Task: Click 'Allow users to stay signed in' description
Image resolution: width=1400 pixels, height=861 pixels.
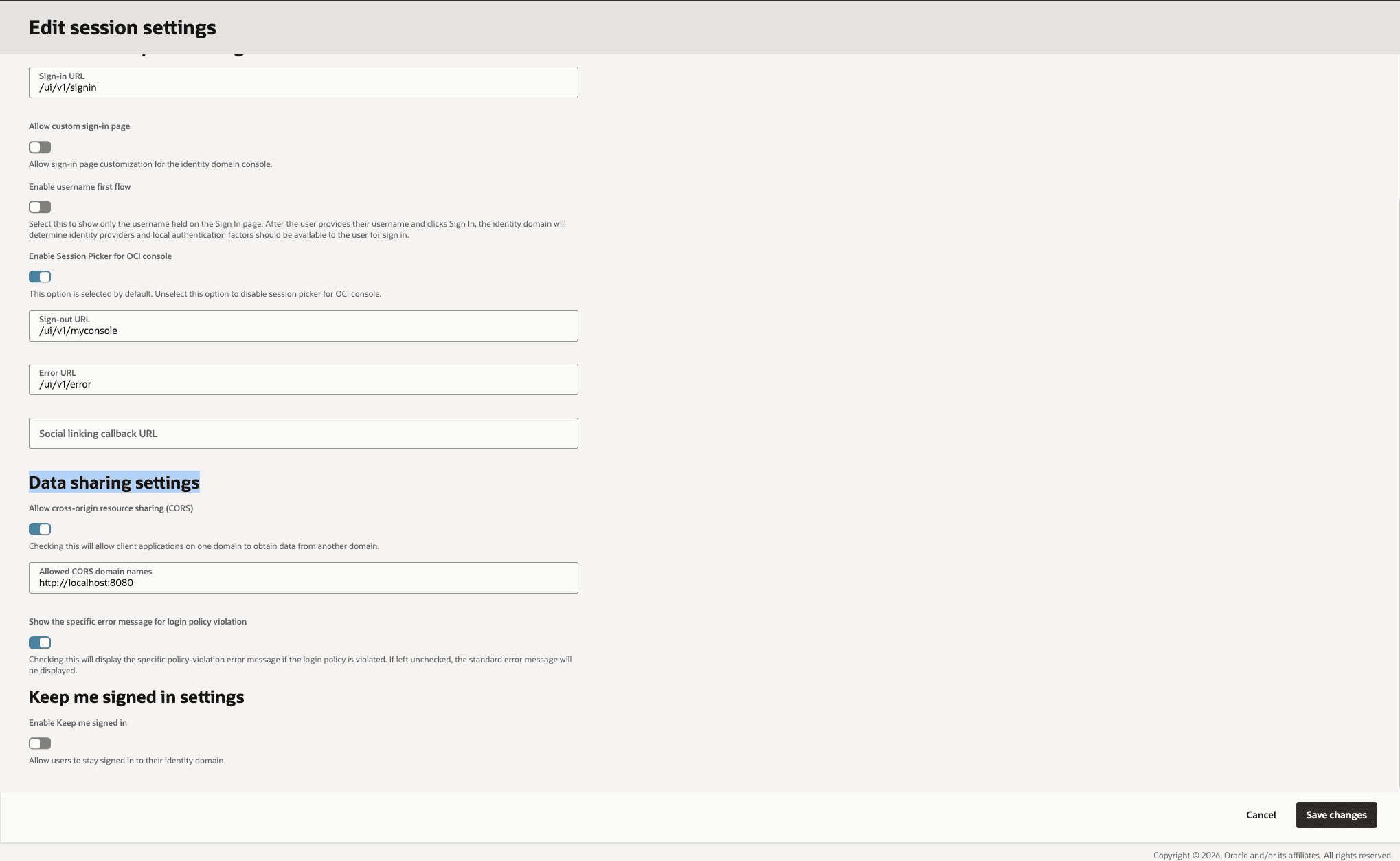Action: coord(127,761)
